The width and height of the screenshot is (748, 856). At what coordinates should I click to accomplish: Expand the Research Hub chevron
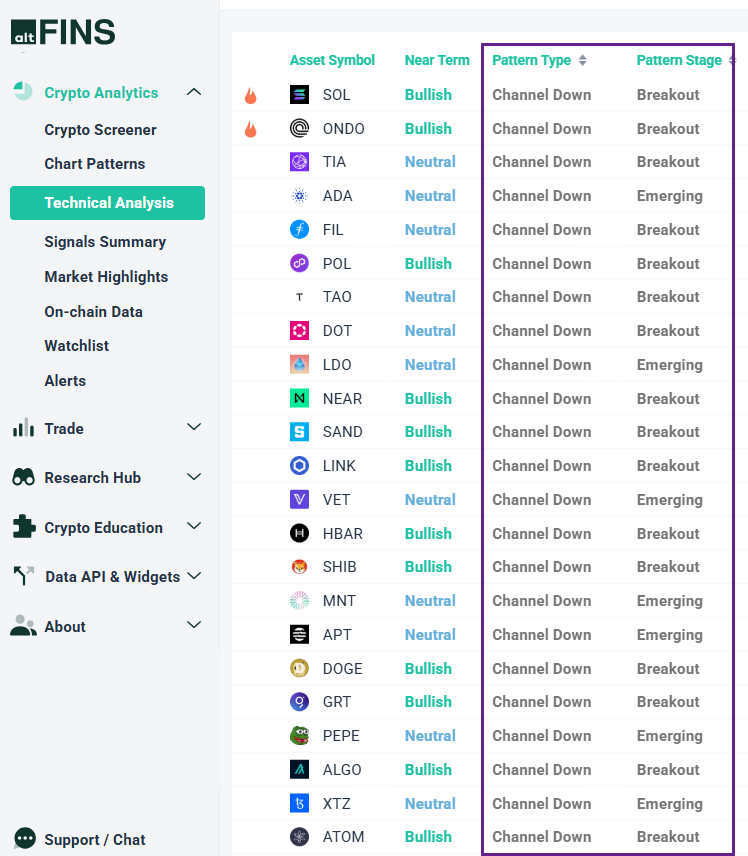194,477
